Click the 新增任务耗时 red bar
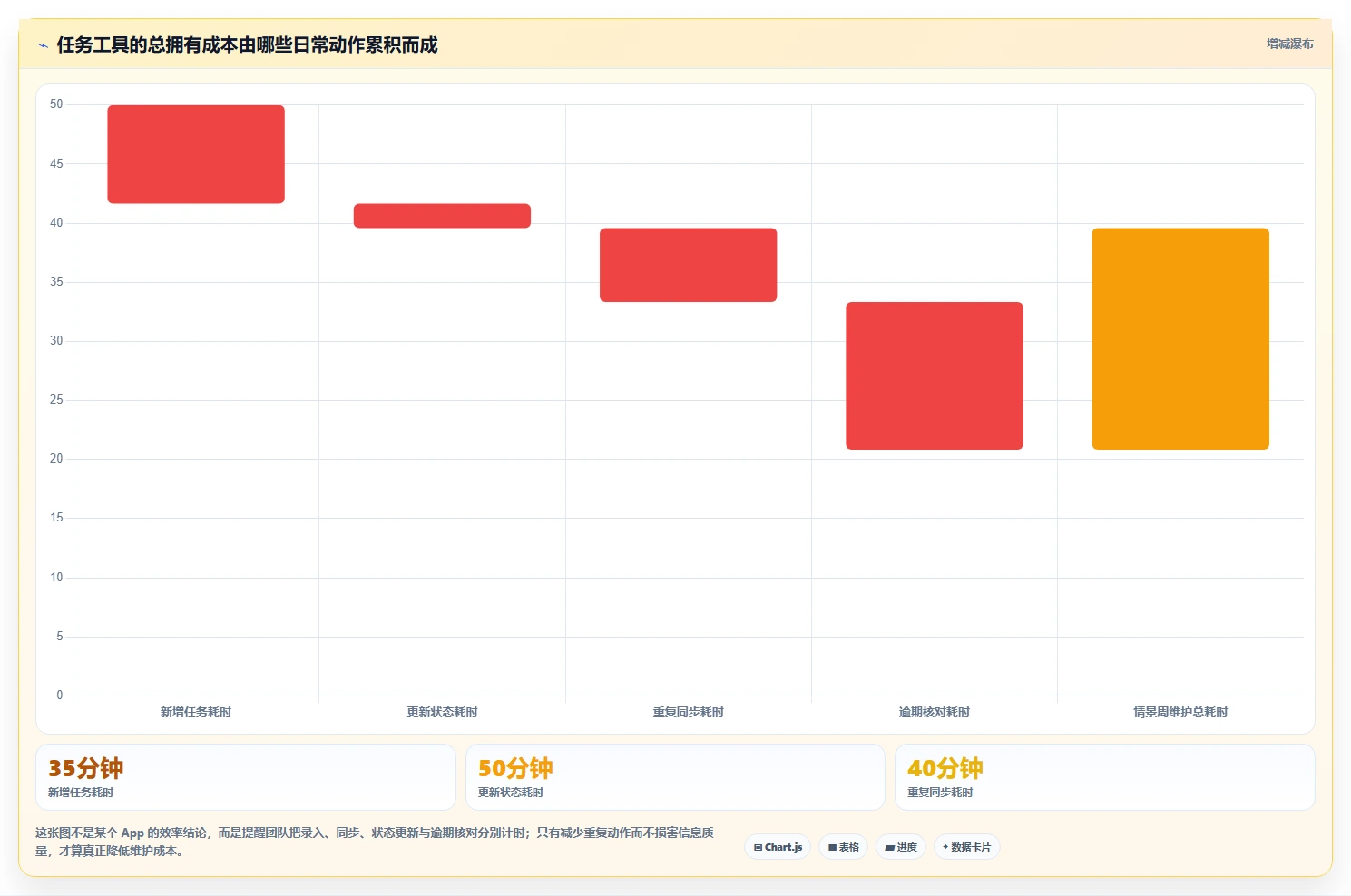This screenshot has width=1351, height=896. [196, 154]
